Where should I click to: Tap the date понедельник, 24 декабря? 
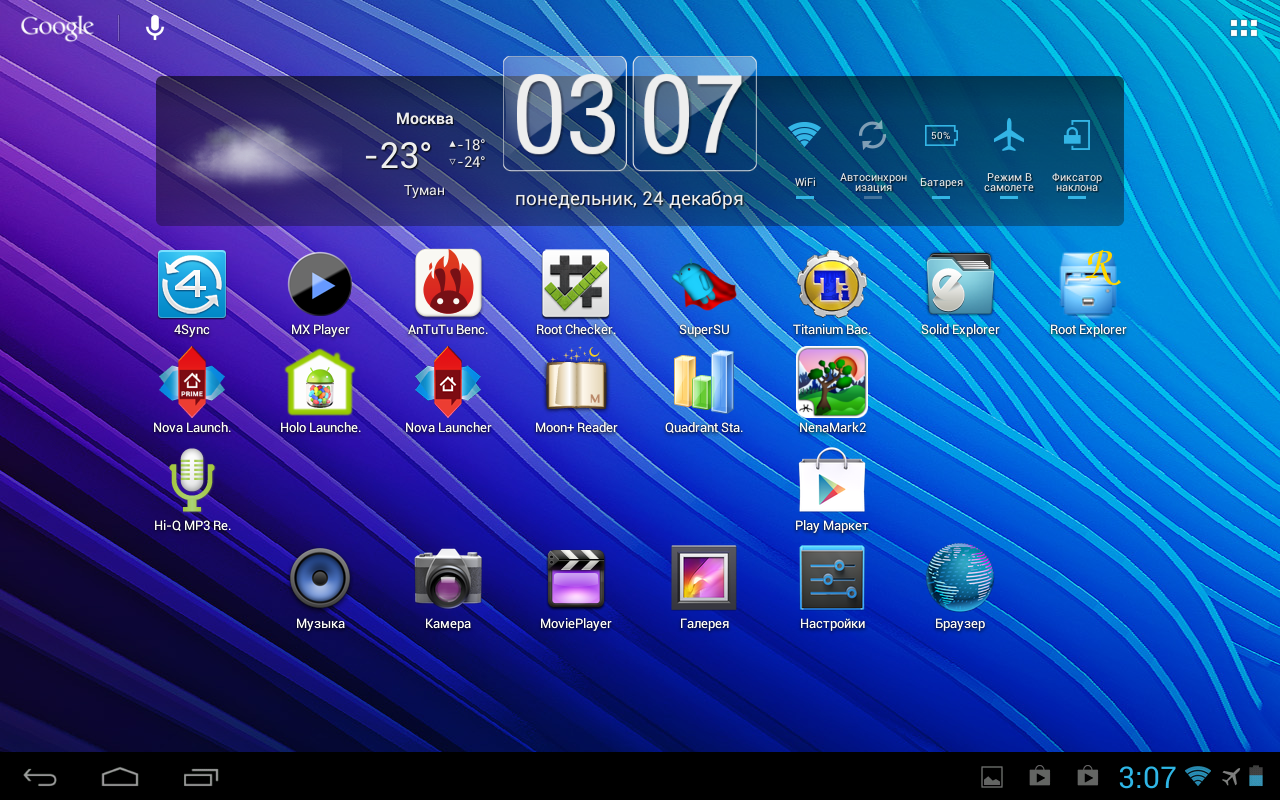pyautogui.click(x=629, y=198)
